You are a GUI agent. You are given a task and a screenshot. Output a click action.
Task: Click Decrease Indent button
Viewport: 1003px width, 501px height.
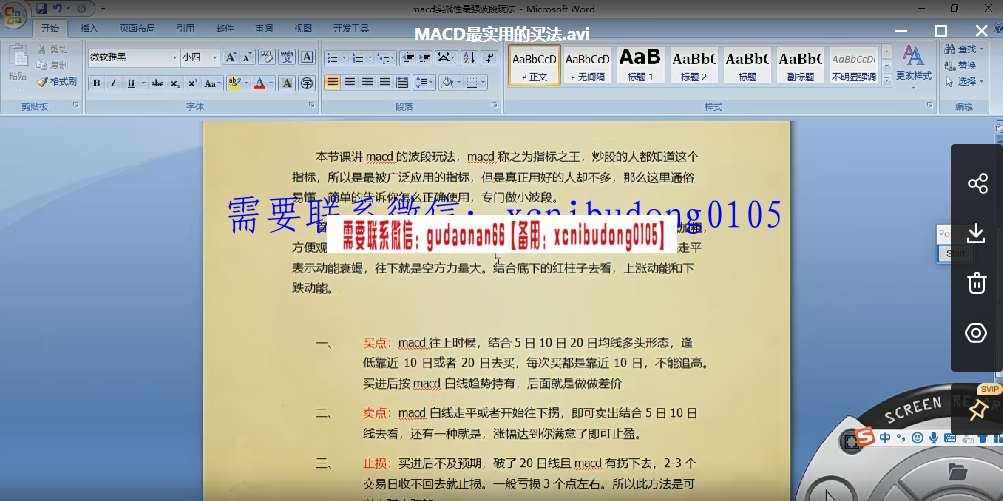click(407, 58)
